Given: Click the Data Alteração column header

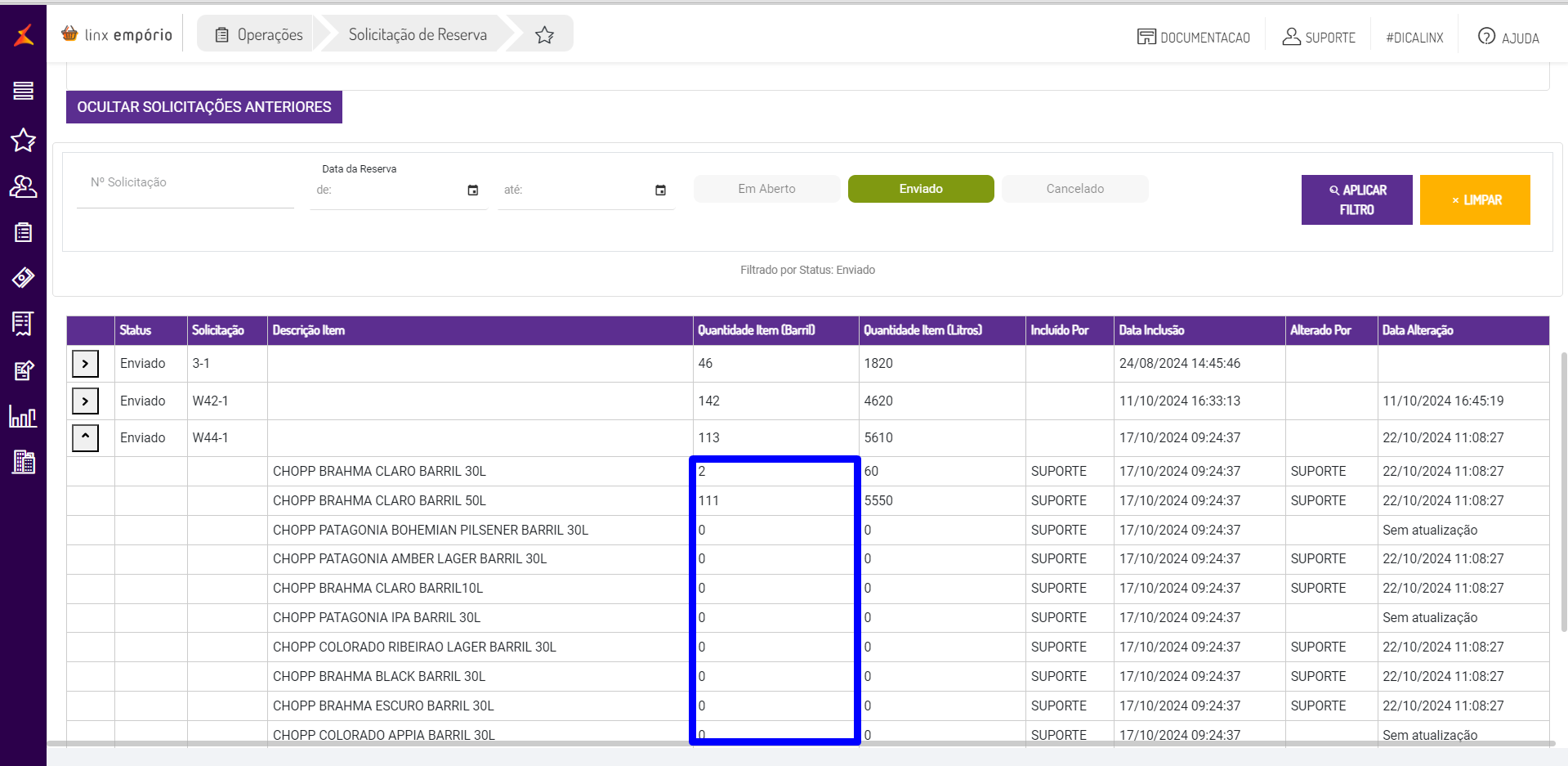Looking at the screenshot, I should [1463, 330].
